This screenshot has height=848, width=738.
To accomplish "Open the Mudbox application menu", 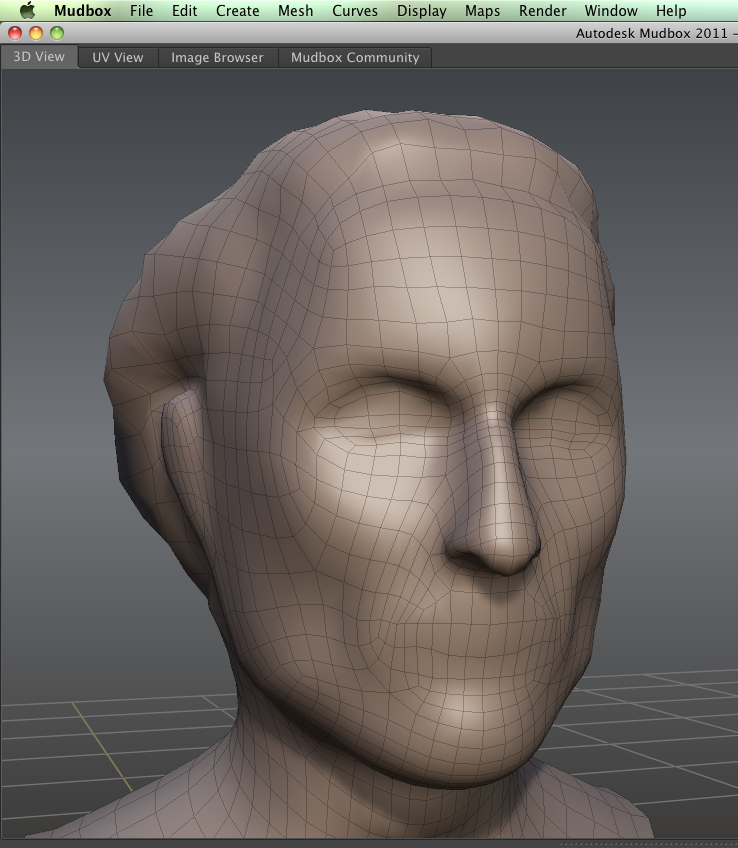I will click(82, 11).
